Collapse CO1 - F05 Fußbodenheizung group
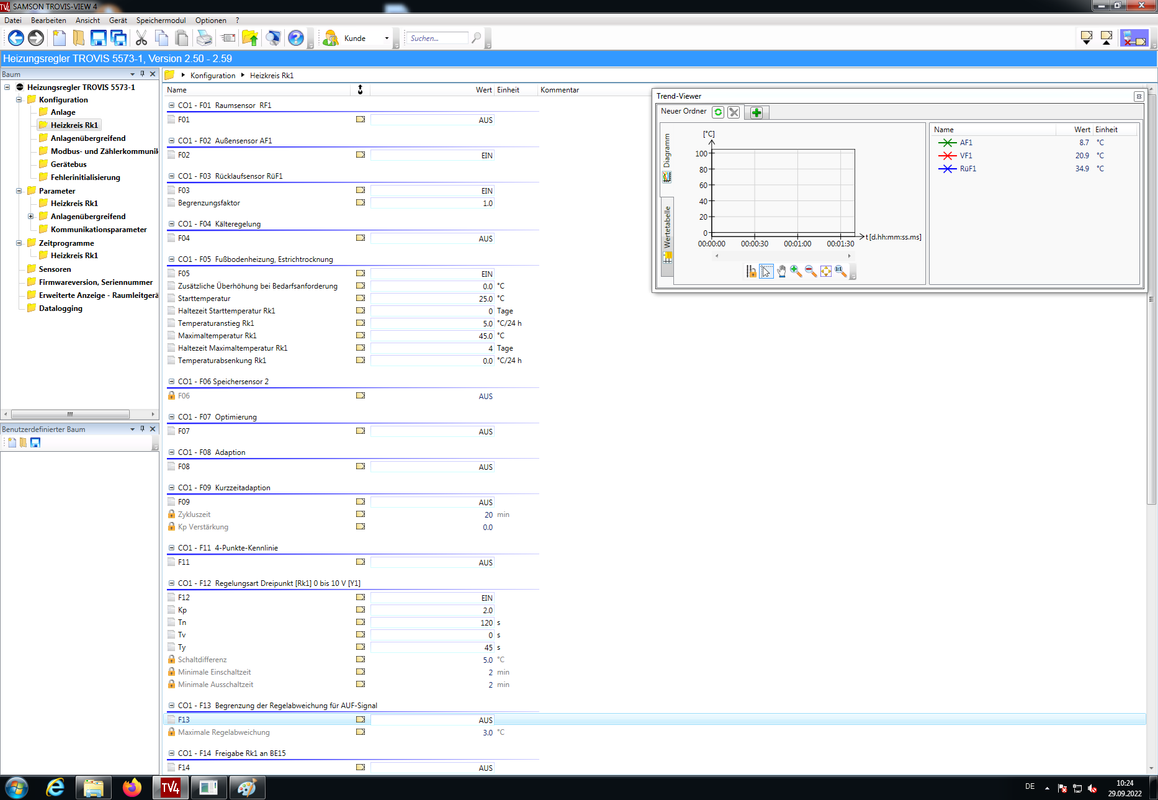 click(171, 259)
